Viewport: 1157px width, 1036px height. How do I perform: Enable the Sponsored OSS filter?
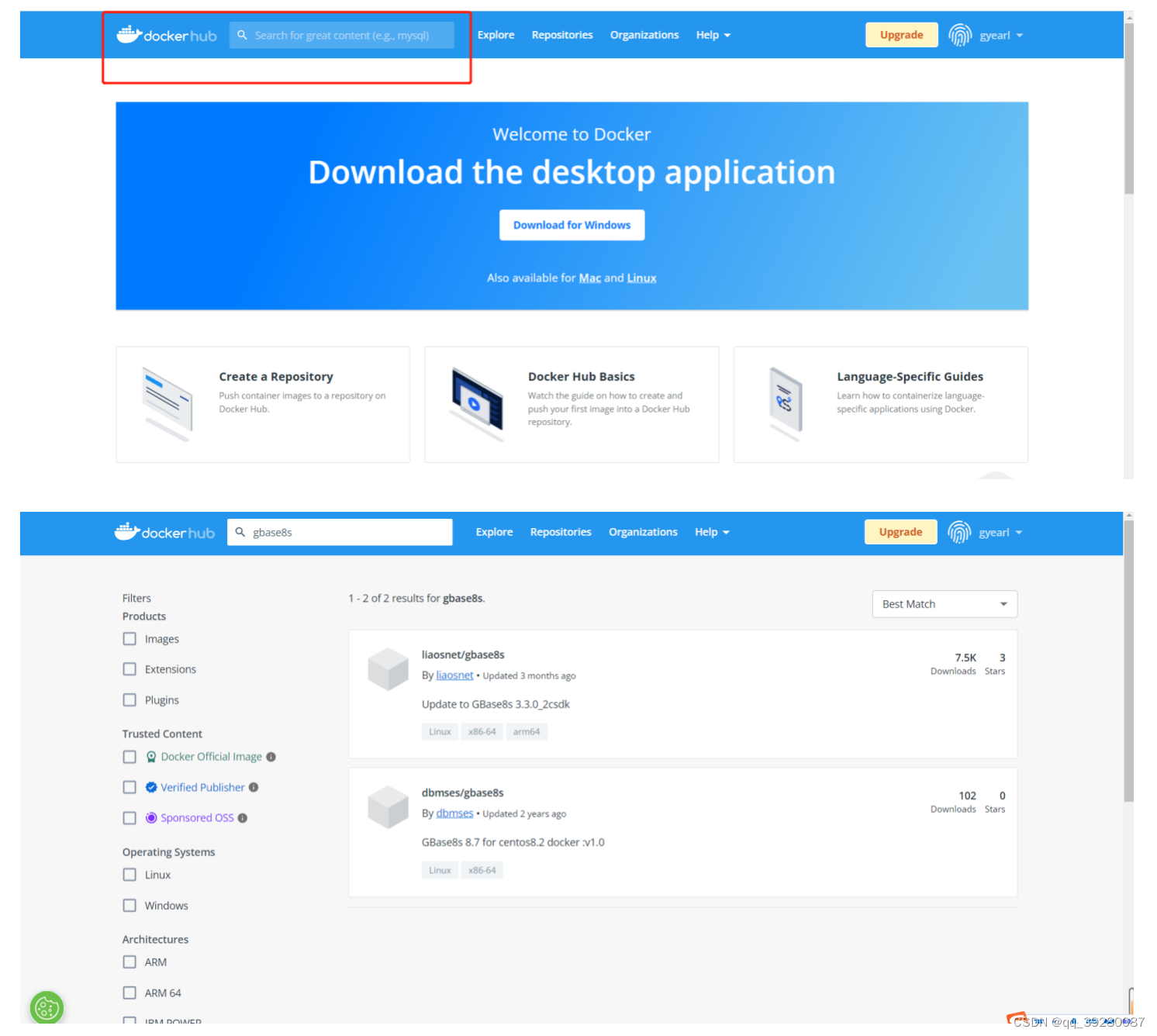point(130,818)
